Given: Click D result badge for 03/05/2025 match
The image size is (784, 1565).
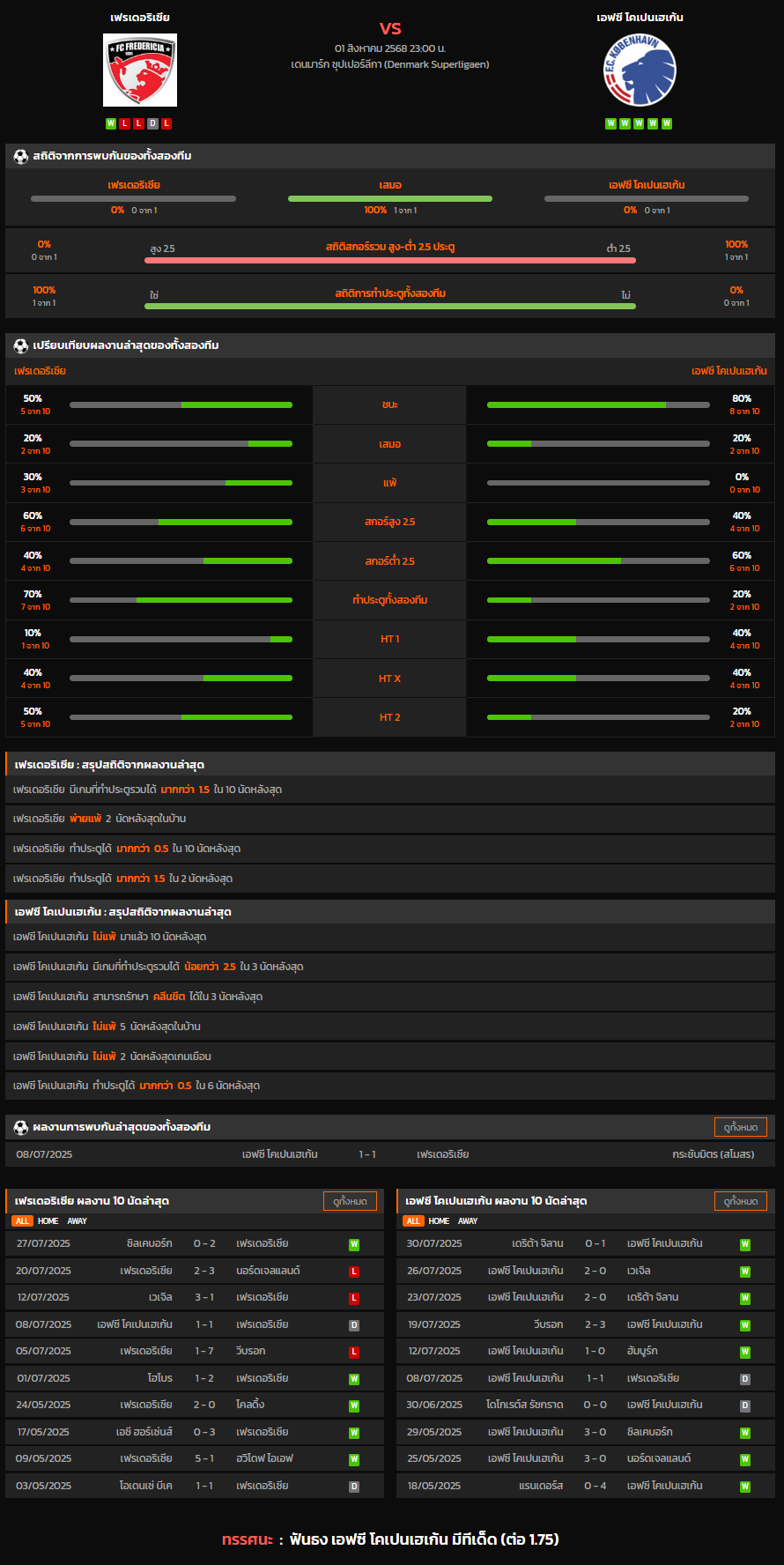Looking at the screenshot, I should coord(354,1487).
